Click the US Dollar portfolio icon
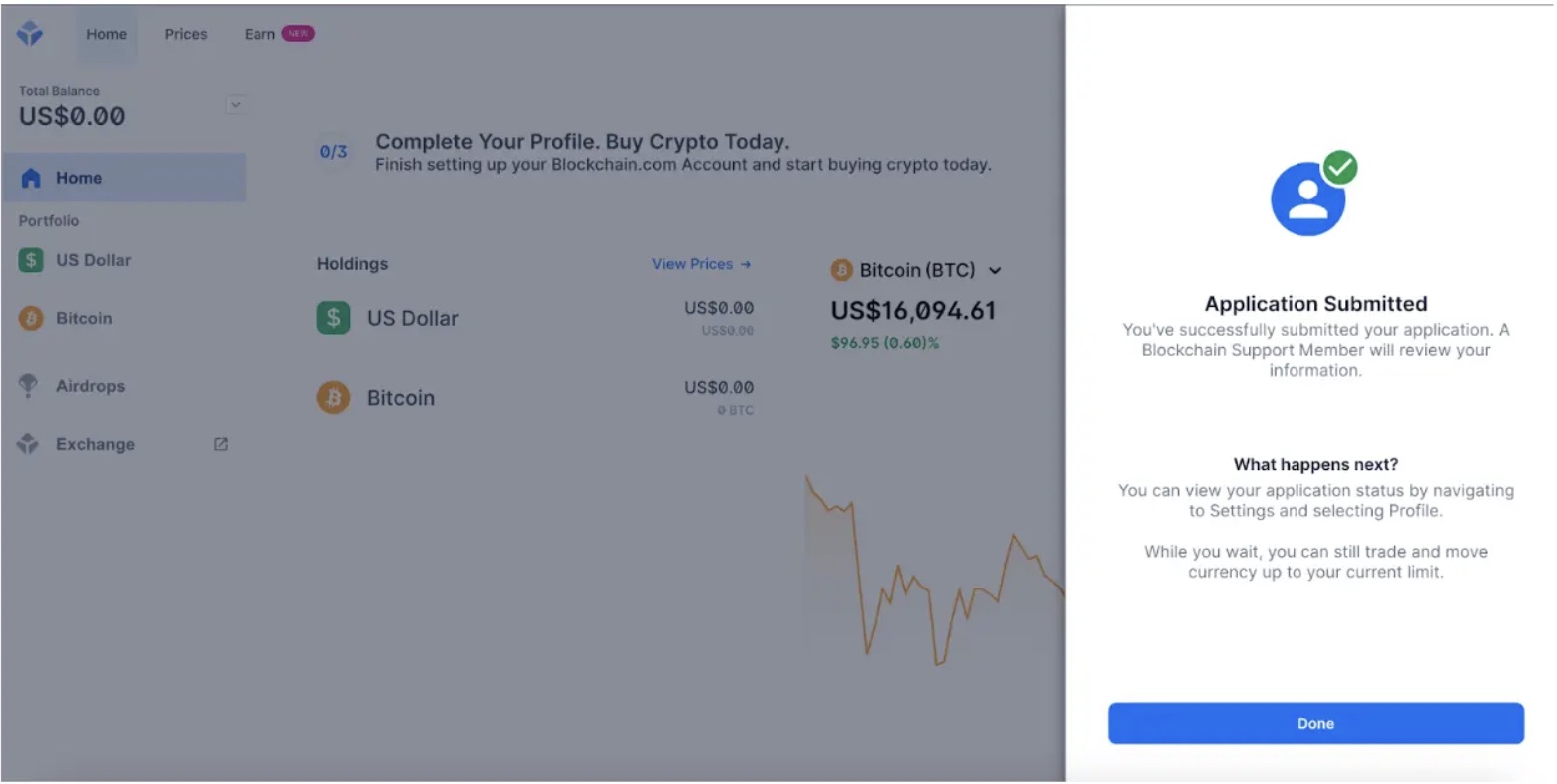 (x=31, y=260)
